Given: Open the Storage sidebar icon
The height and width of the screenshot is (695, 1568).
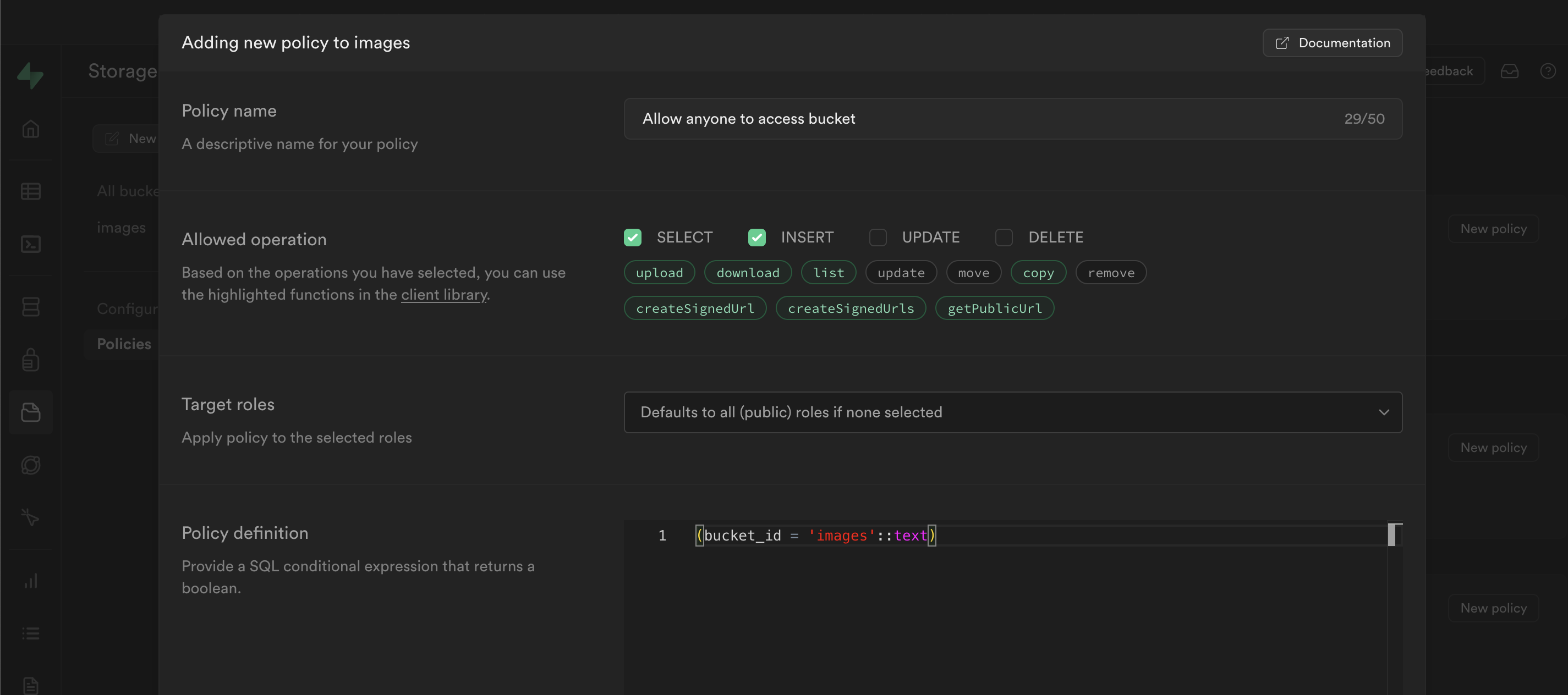Looking at the screenshot, I should coord(30,412).
